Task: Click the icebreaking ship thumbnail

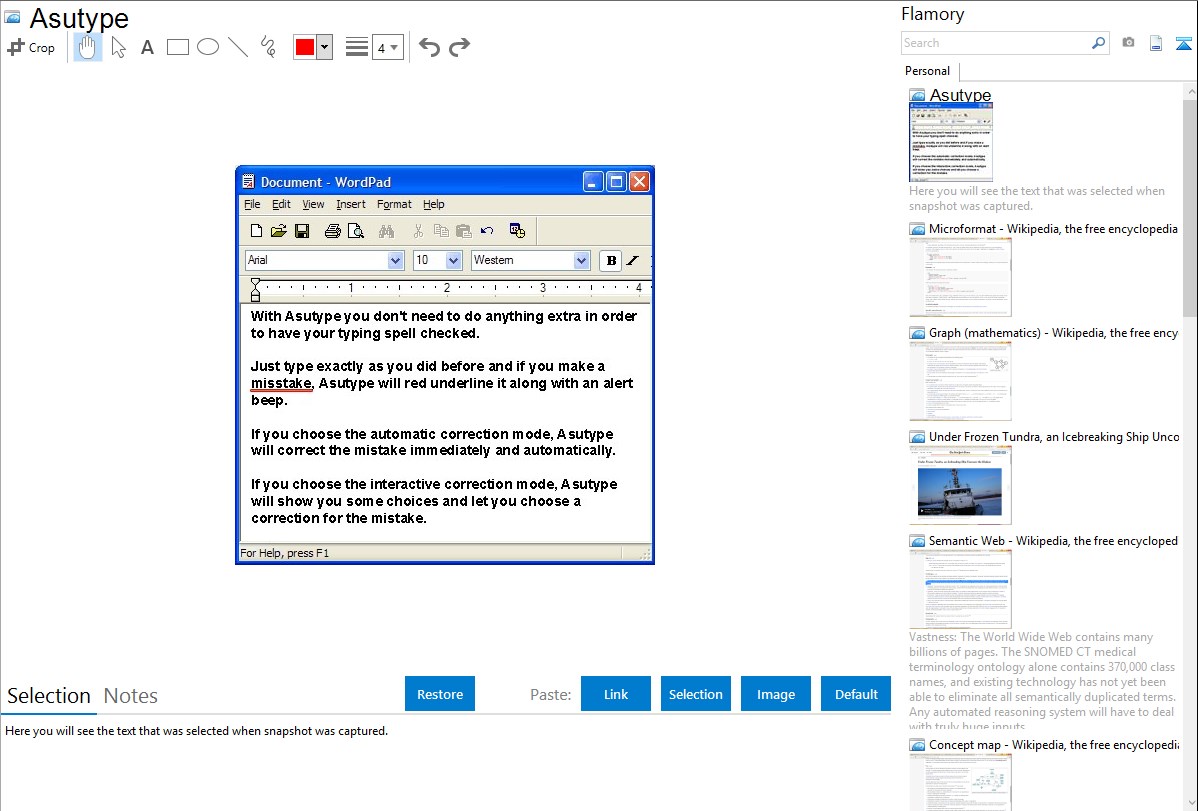Action: click(x=960, y=485)
